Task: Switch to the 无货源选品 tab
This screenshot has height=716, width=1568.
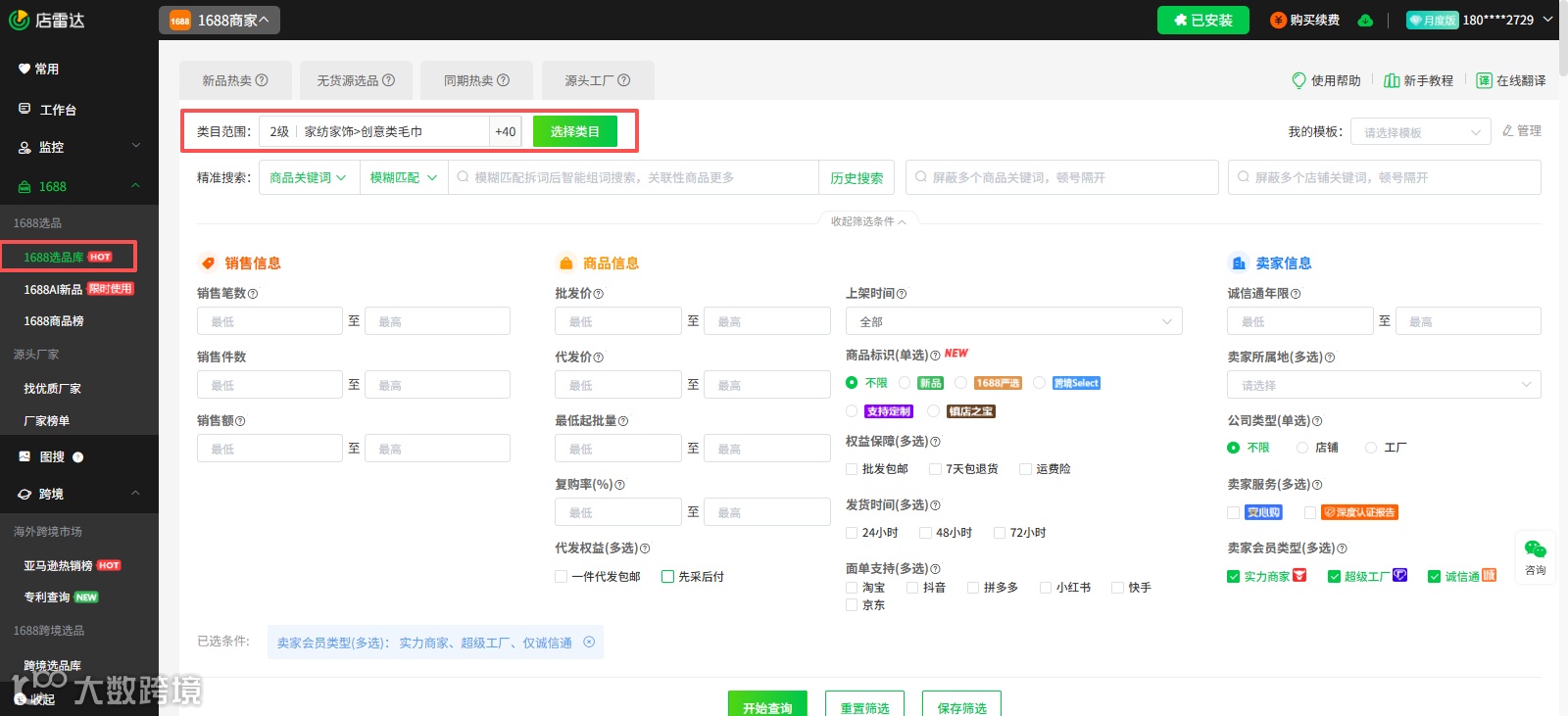Action: [x=356, y=80]
